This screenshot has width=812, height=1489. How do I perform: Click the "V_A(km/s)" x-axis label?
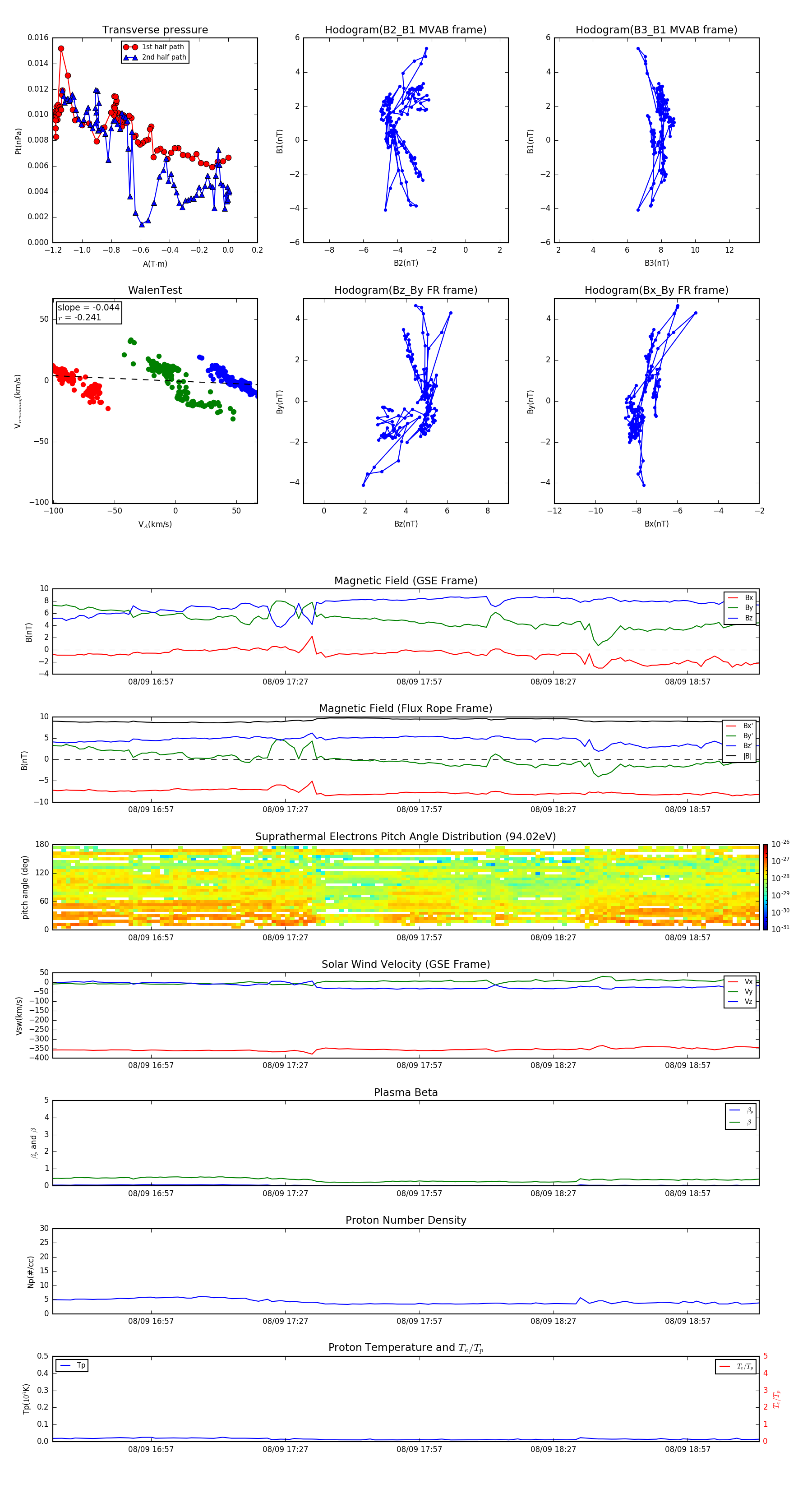155,525
